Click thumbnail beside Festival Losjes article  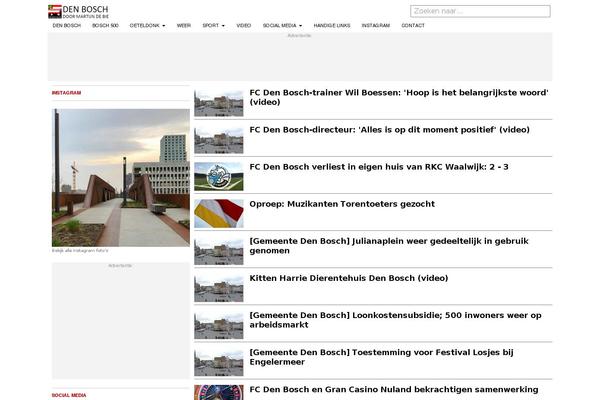point(219,363)
